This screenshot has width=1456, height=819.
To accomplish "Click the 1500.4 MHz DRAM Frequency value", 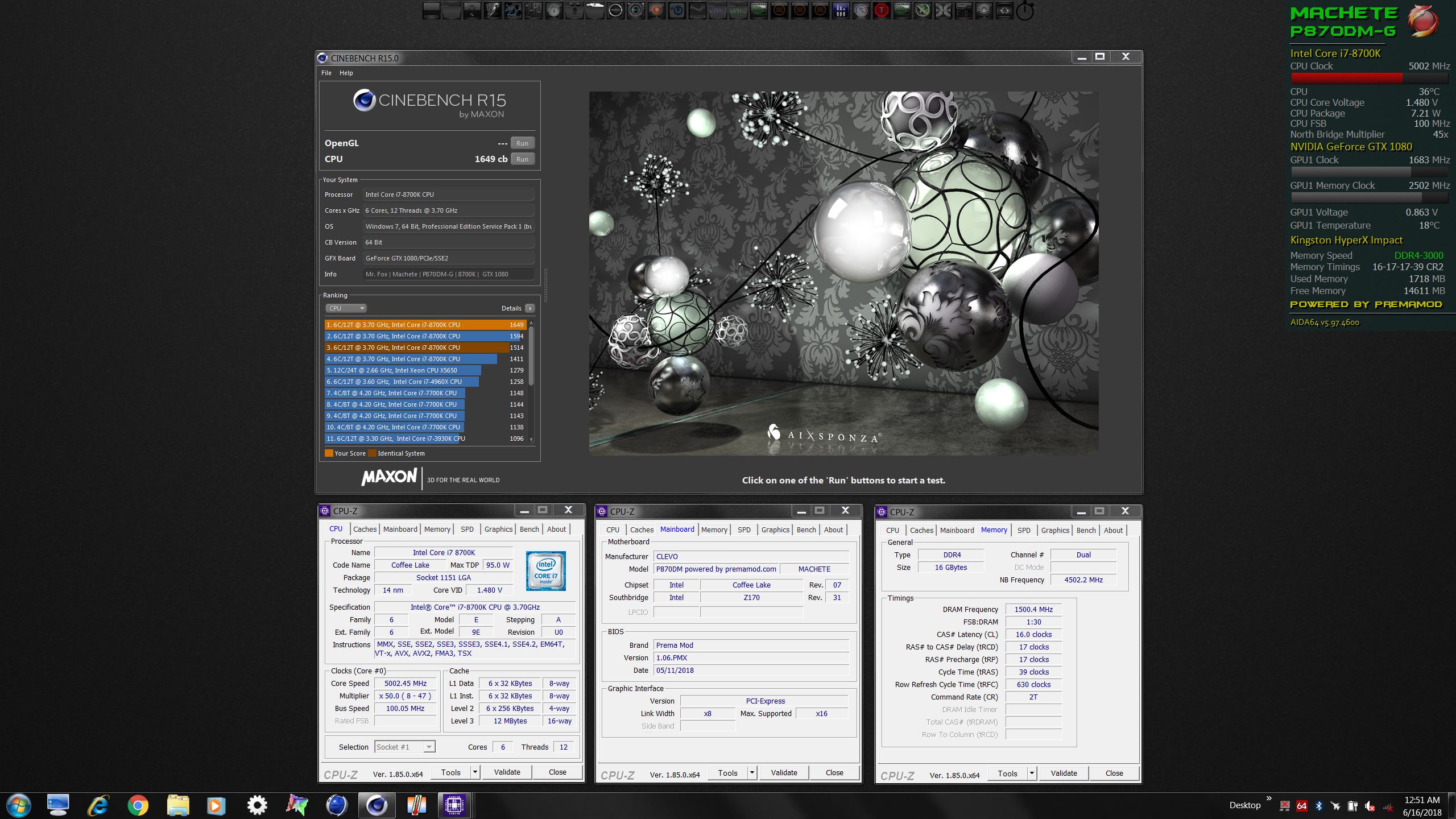I will pyautogui.click(x=1033, y=609).
